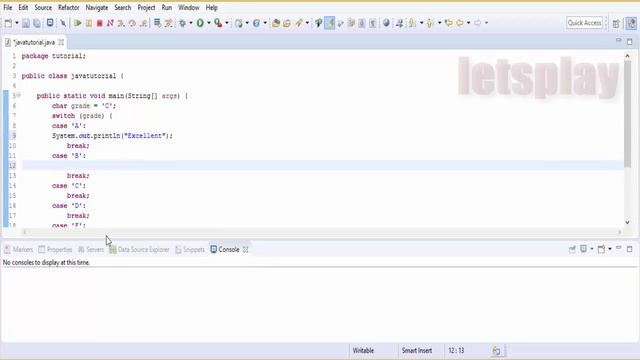This screenshot has width=640, height=360.
Task: Switch to the Servers tab
Action: (91, 249)
